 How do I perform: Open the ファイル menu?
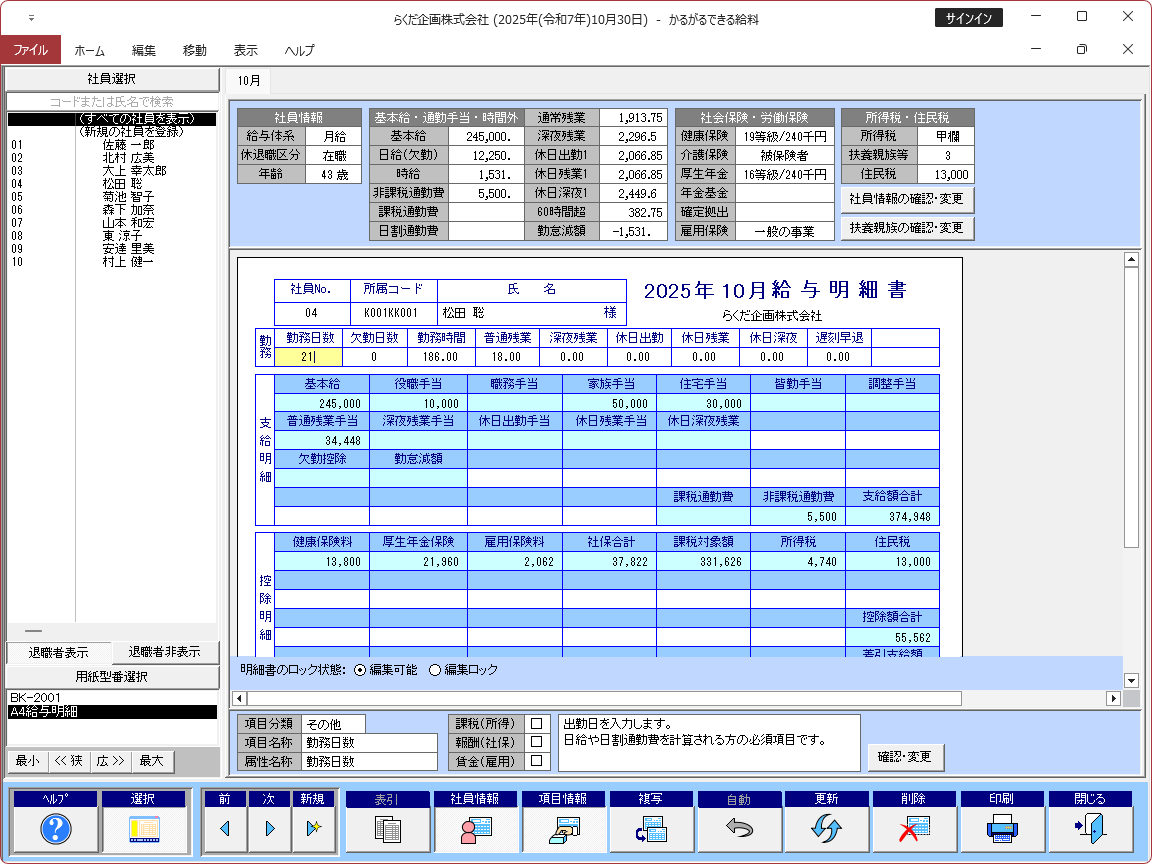click(x=30, y=50)
